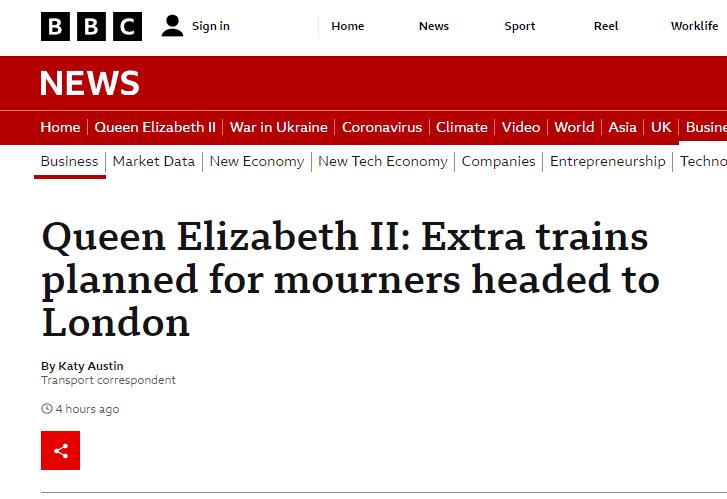Screen dimensions: 727x499
Task: Open the Climate news section
Action: point(462,127)
